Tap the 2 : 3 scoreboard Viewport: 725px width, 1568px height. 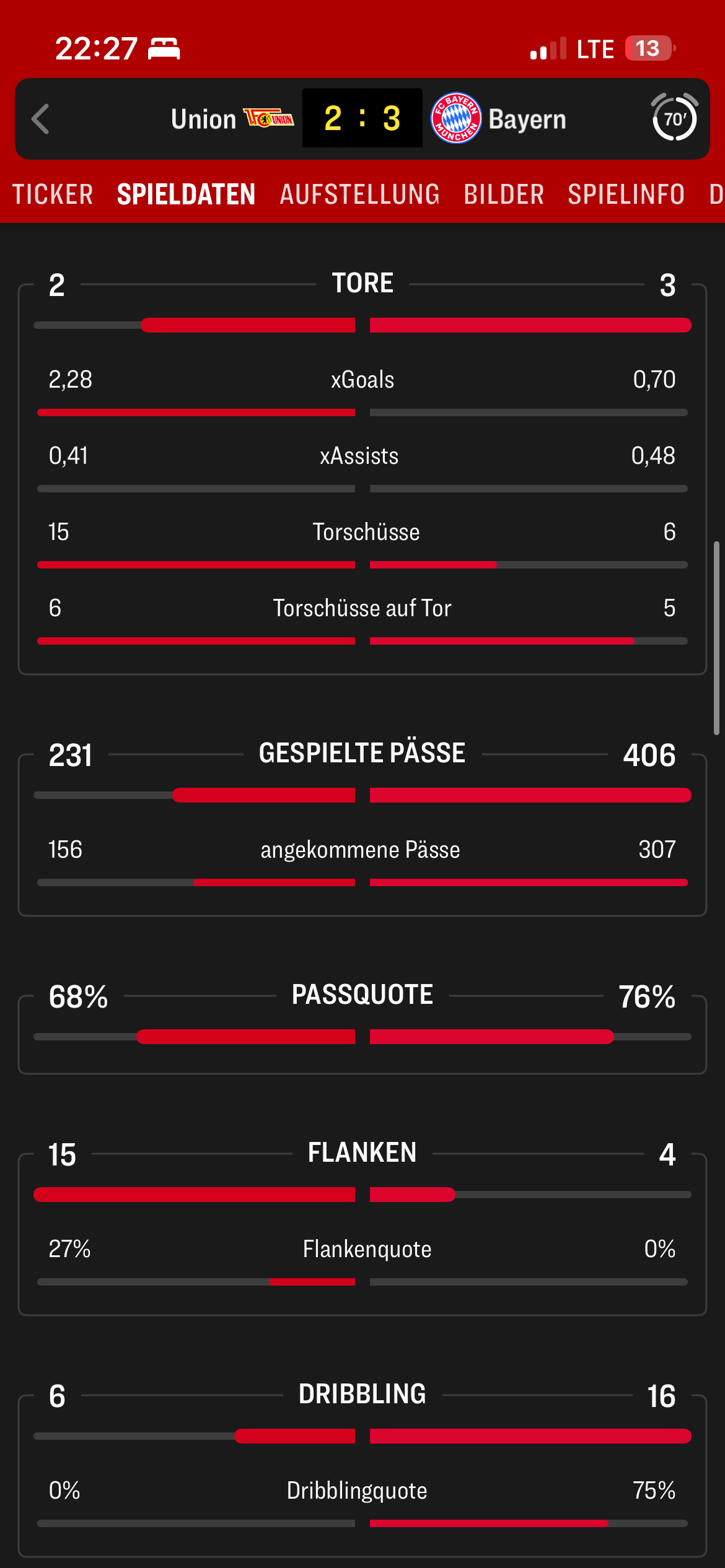pyautogui.click(x=362, y=118)
